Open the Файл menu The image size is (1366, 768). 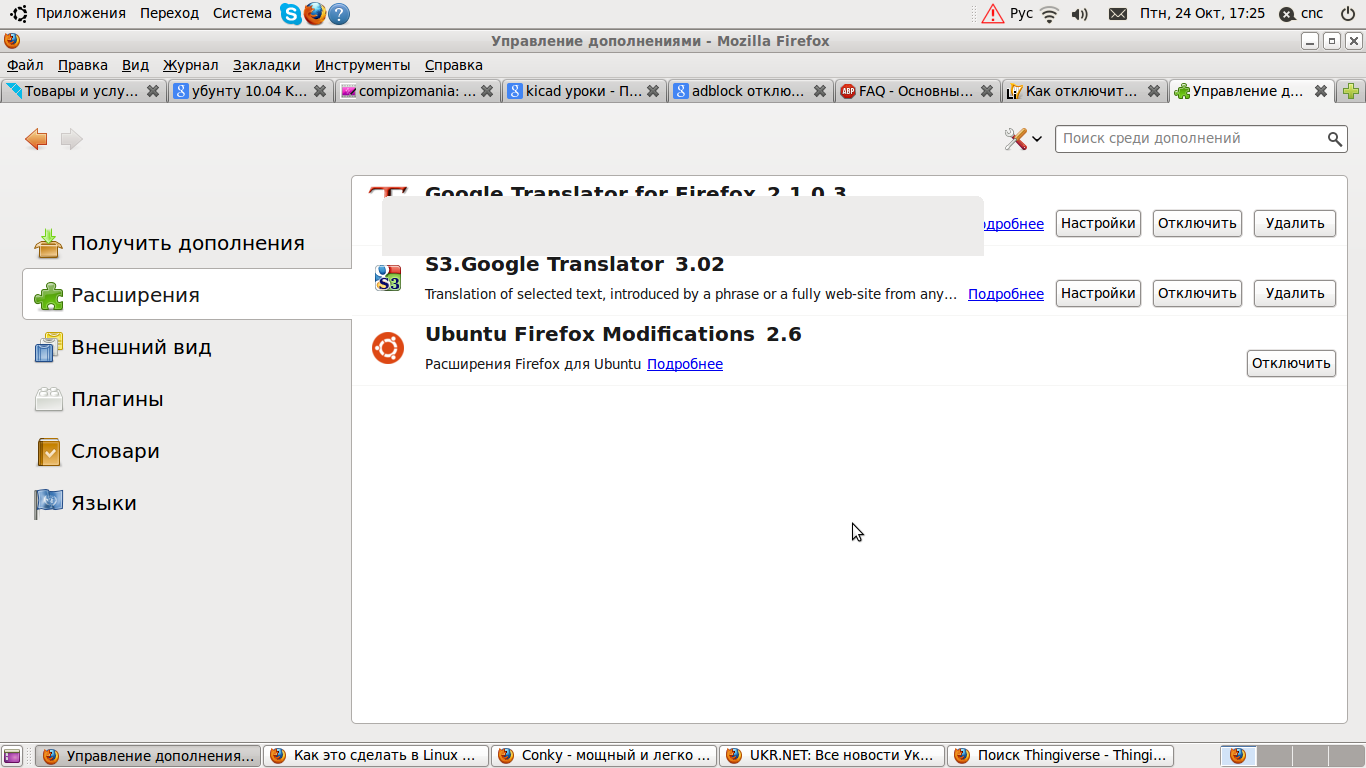coord(25,65)
